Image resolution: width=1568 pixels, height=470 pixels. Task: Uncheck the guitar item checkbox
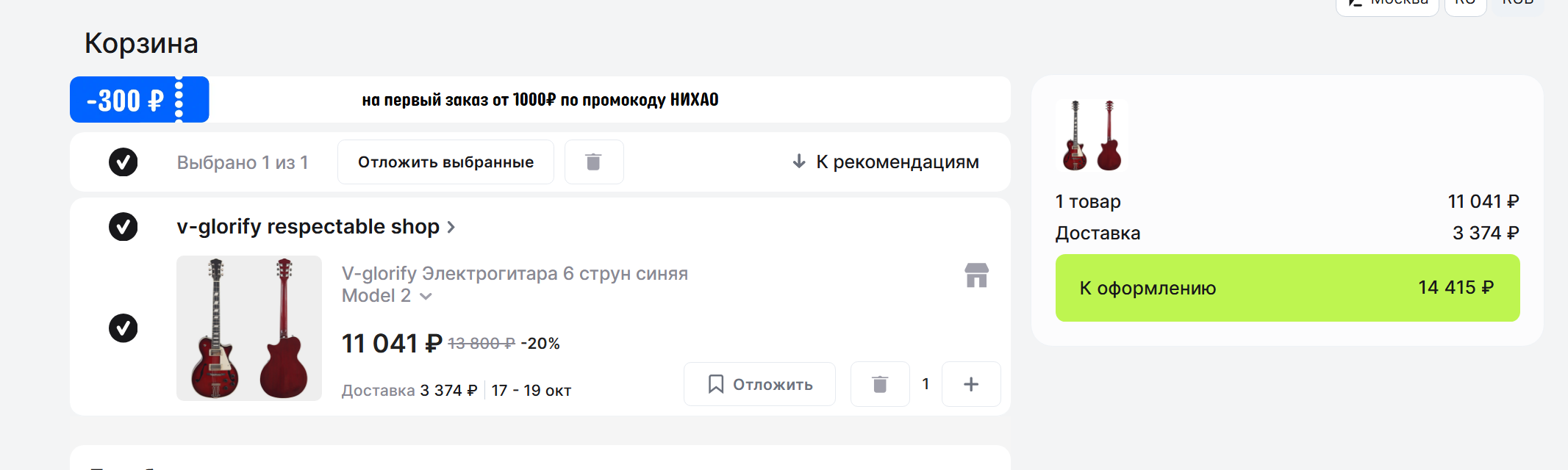tap(123, 328)
